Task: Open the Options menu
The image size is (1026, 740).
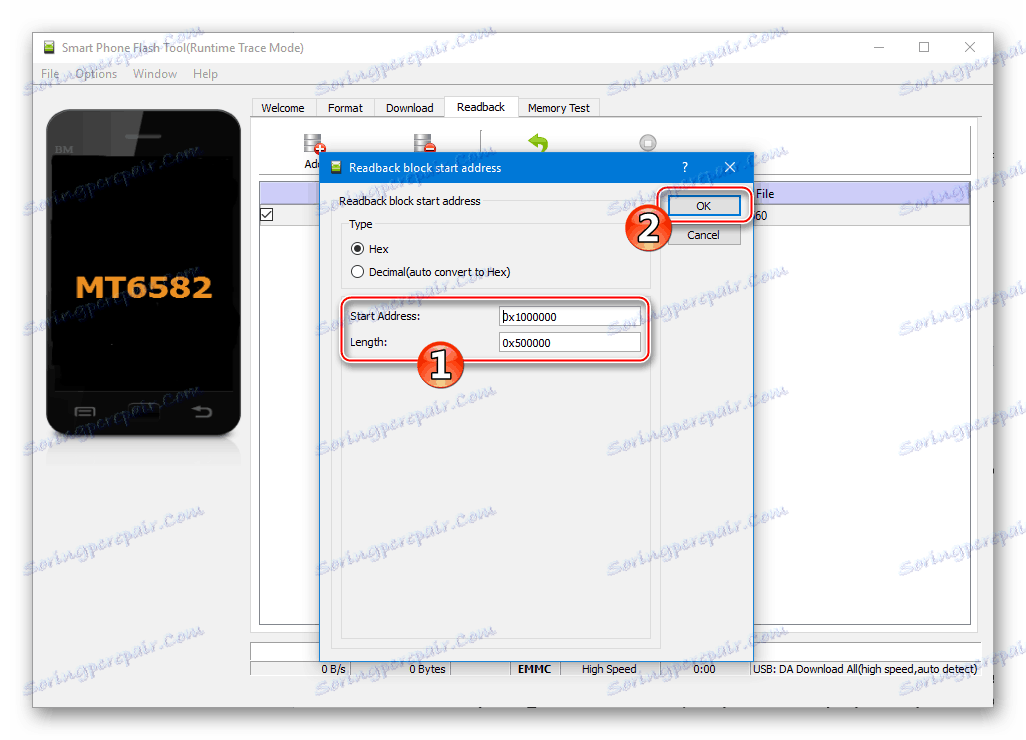Action: coord(96,73)
